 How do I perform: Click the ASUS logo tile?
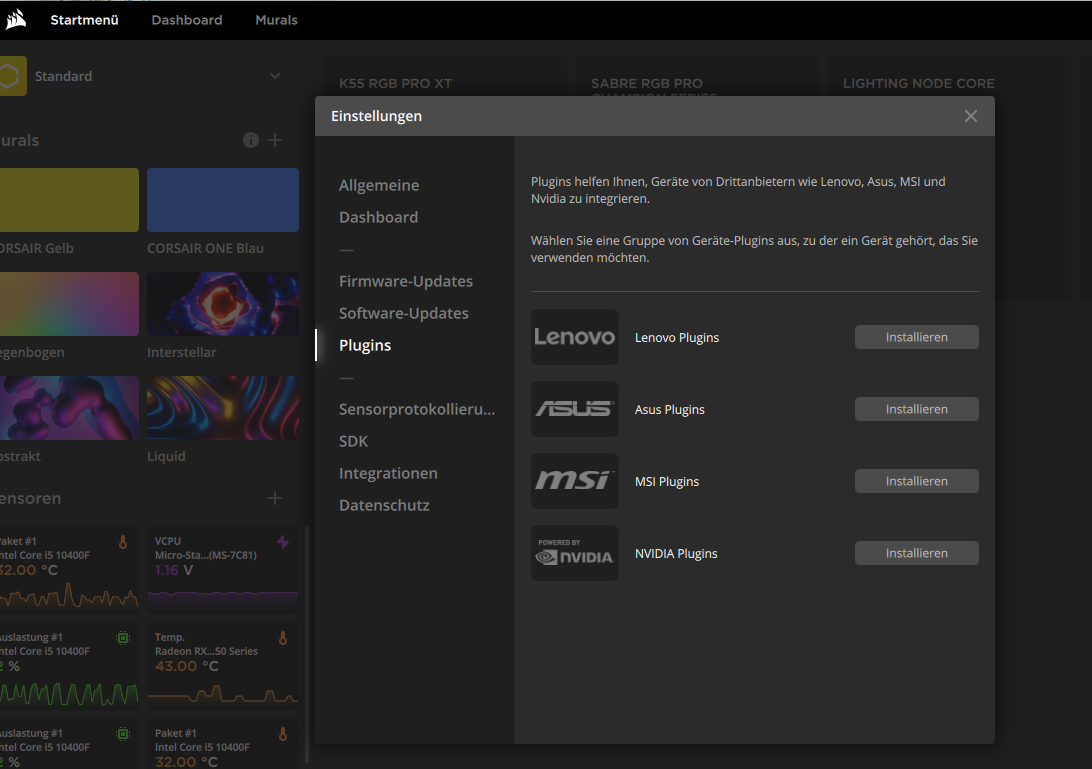coord(575,409)
